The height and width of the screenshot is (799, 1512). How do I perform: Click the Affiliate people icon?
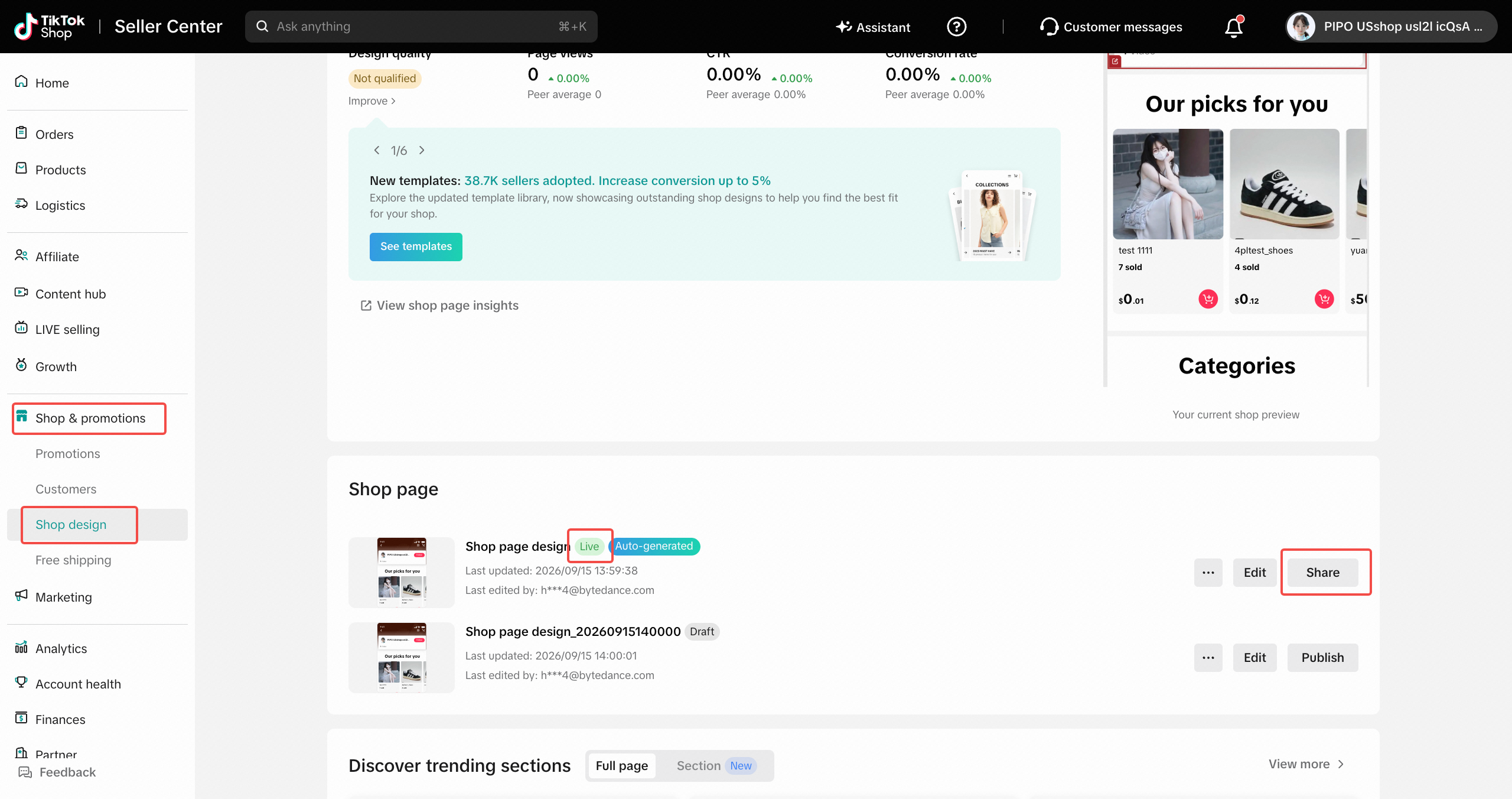click(x=21, y=256)
